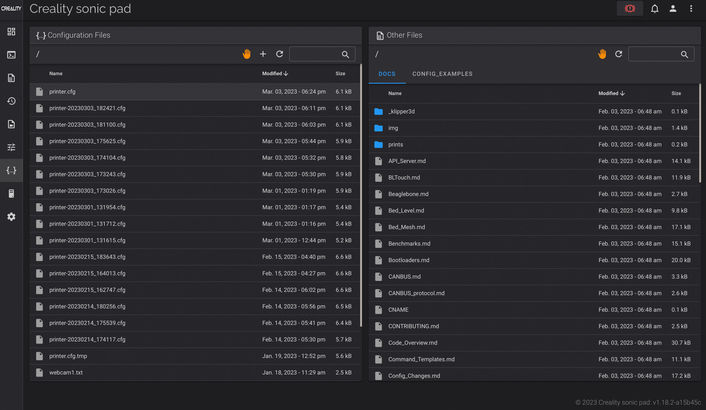Viewport: 706px width, 410px height.
Task: Sort Other Files by Size
Action: (676, 93)
